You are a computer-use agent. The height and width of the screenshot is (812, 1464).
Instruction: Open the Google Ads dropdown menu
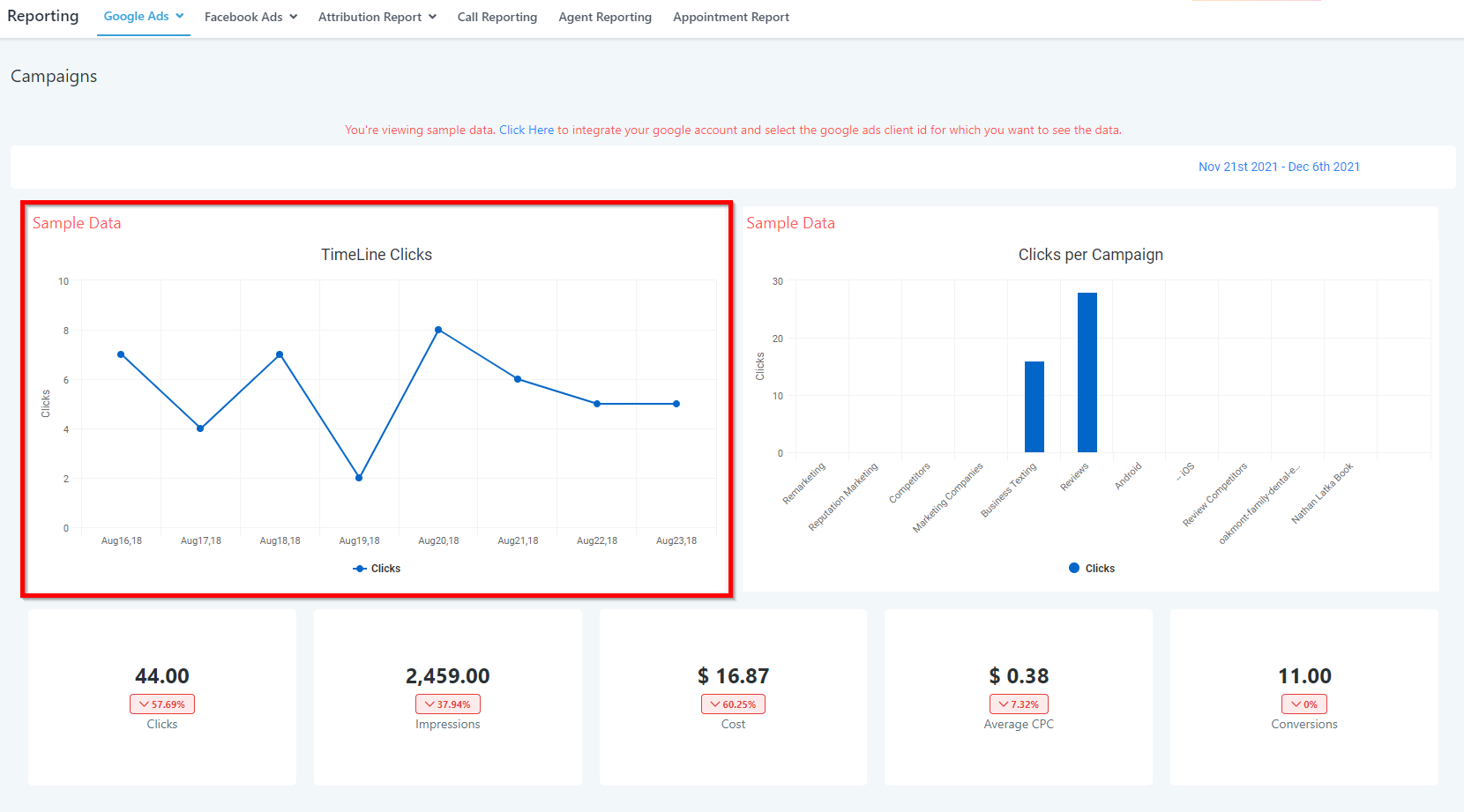pyautogui.click(x=143, y=17)
